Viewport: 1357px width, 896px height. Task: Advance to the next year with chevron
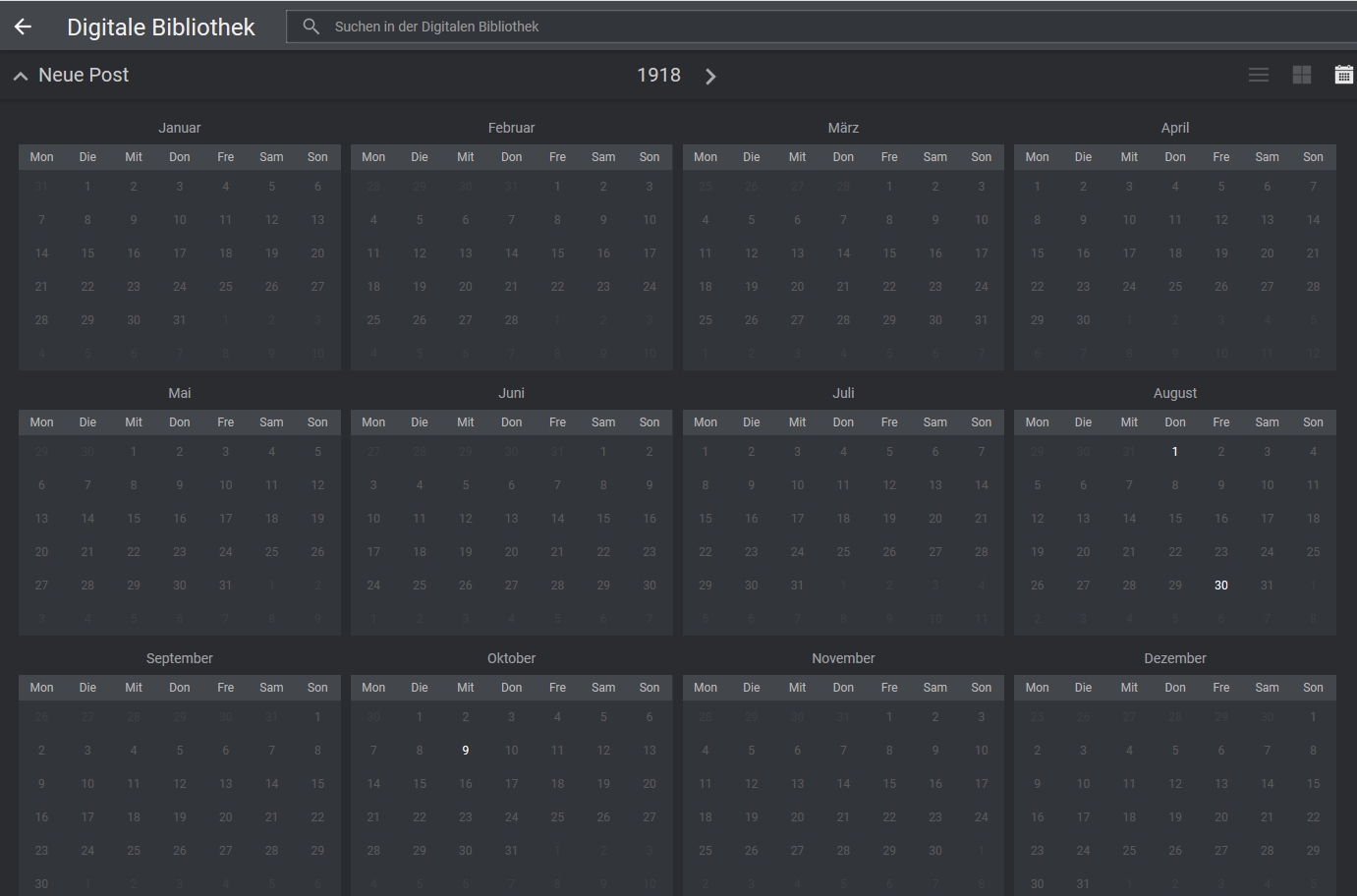(x=710, y=76)
